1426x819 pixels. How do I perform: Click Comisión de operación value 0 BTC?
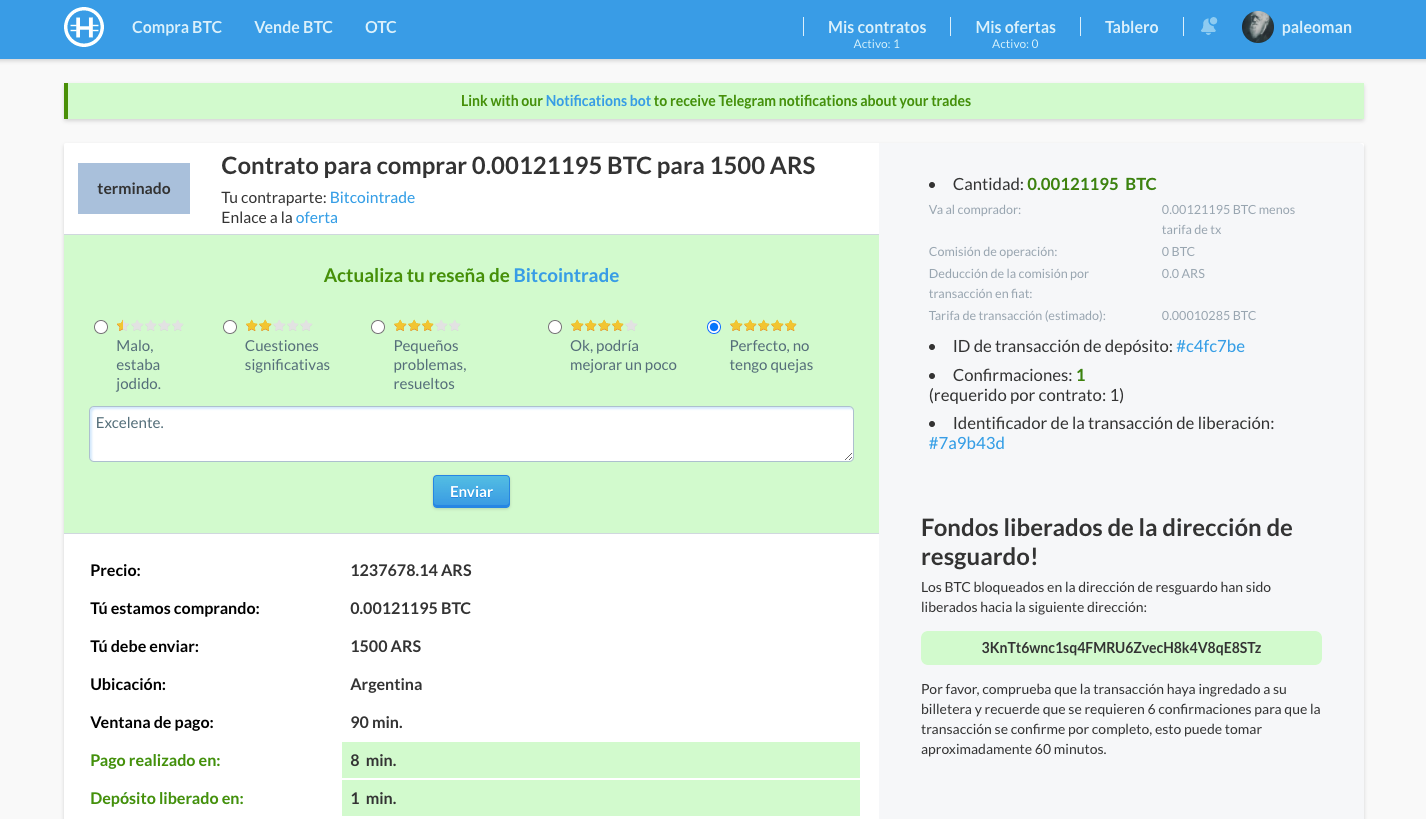1178,252
